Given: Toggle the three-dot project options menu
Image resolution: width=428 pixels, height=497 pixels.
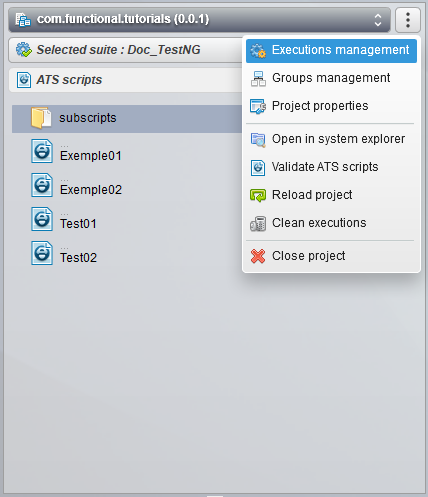Looking at the screenshot, I should tap(408, 20).
